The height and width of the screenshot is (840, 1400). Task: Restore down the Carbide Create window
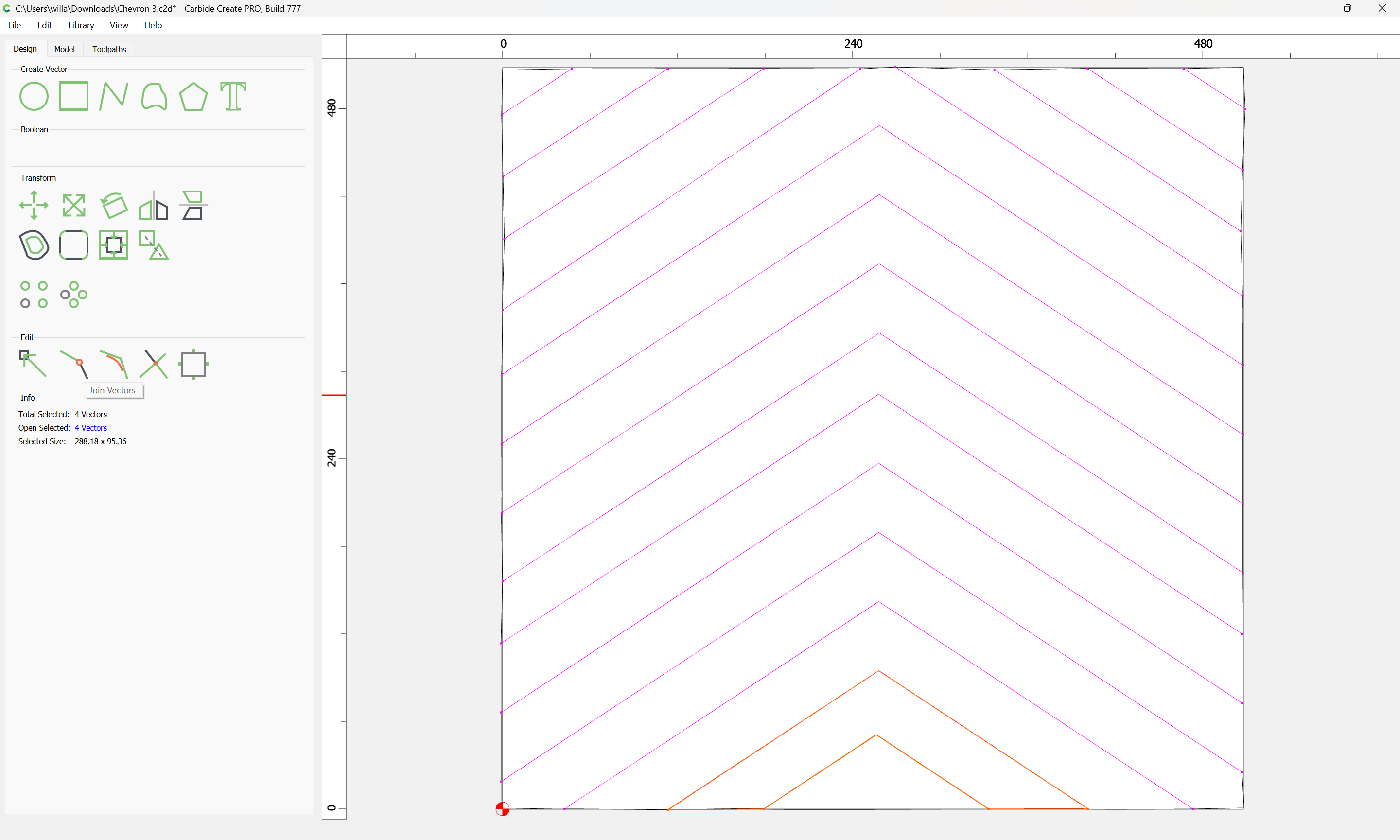click(1347, 8)
